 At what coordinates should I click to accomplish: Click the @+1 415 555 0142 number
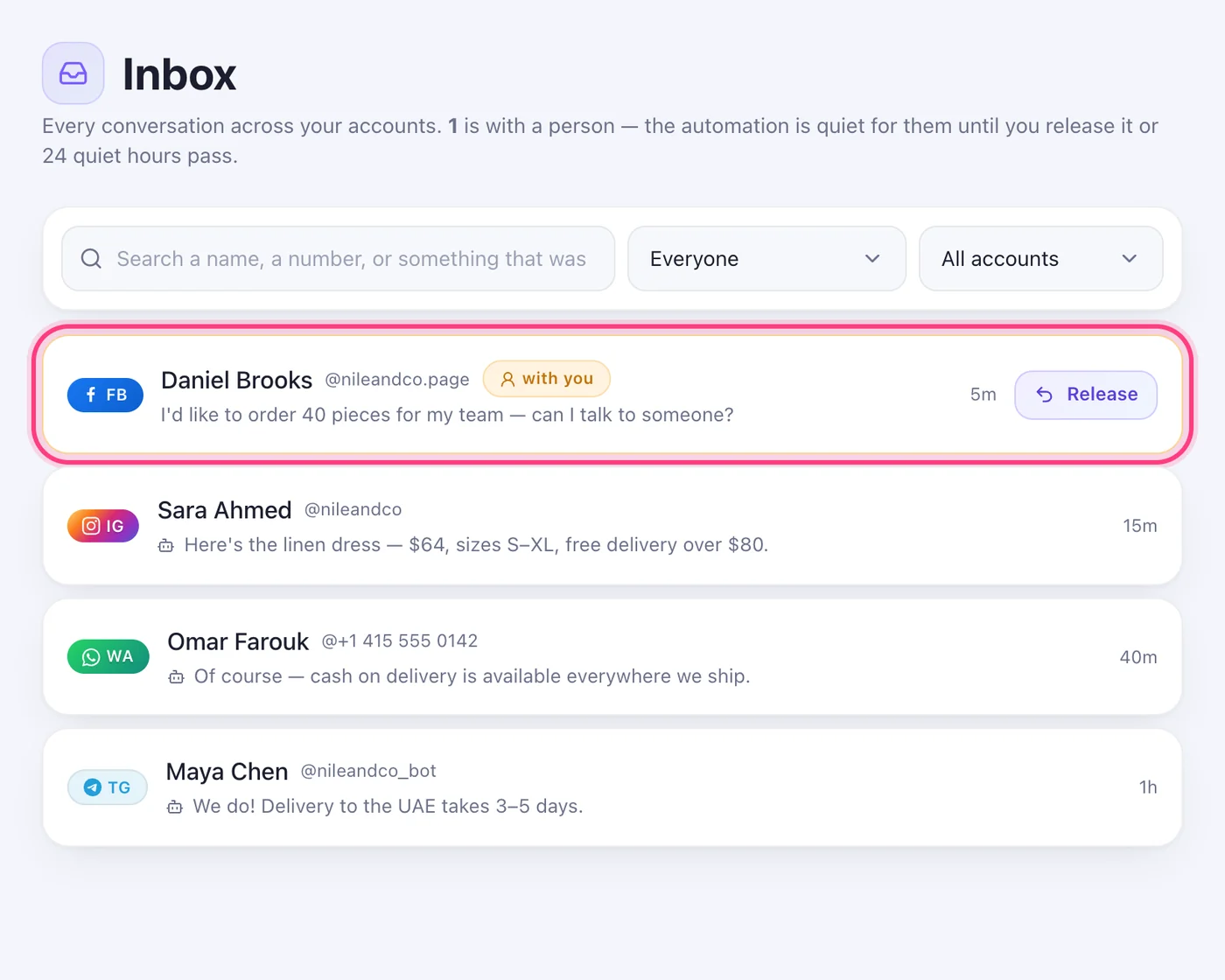click(x=400, y=640)
